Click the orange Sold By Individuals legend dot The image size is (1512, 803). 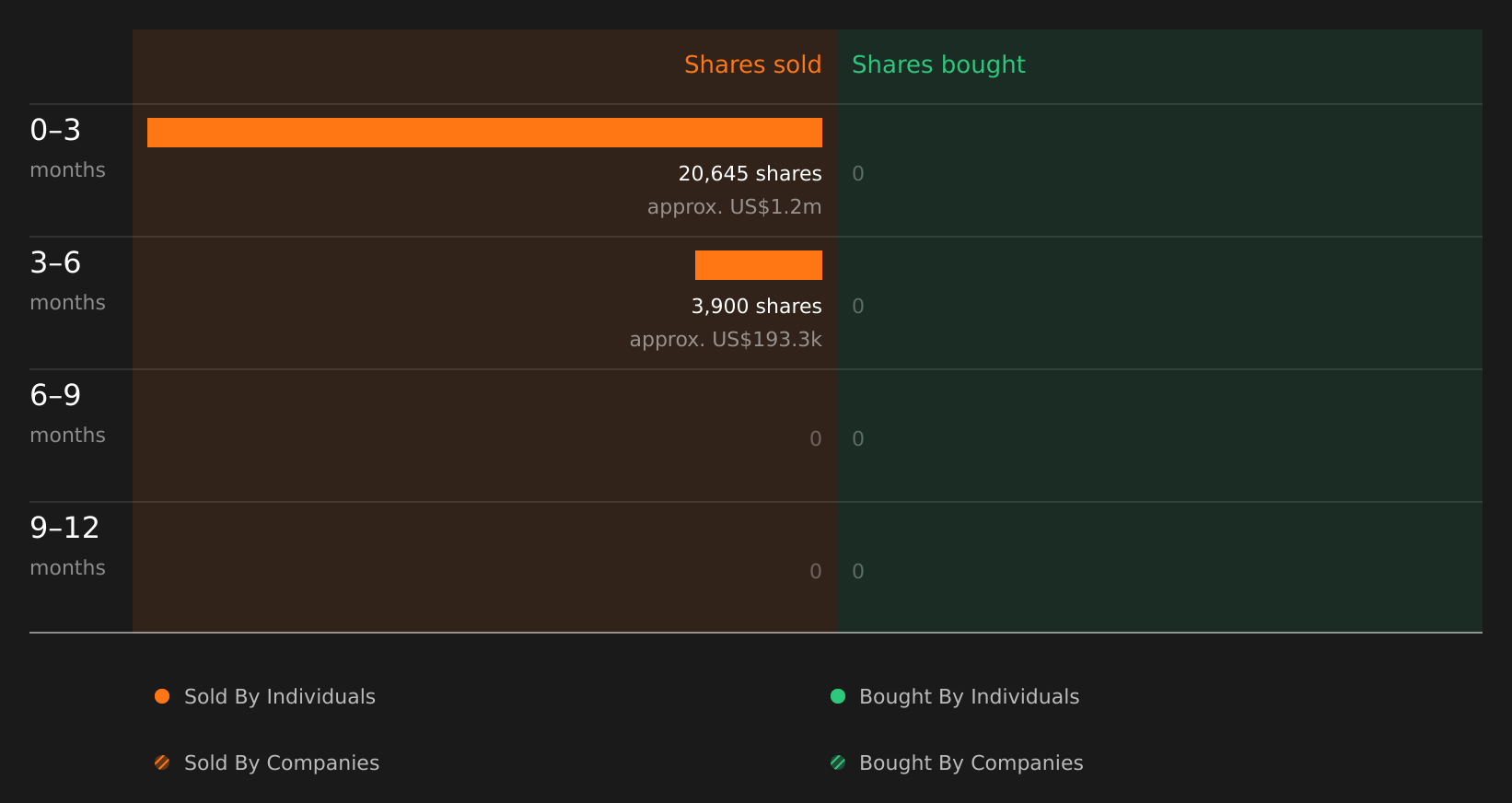tap(162, 696)
